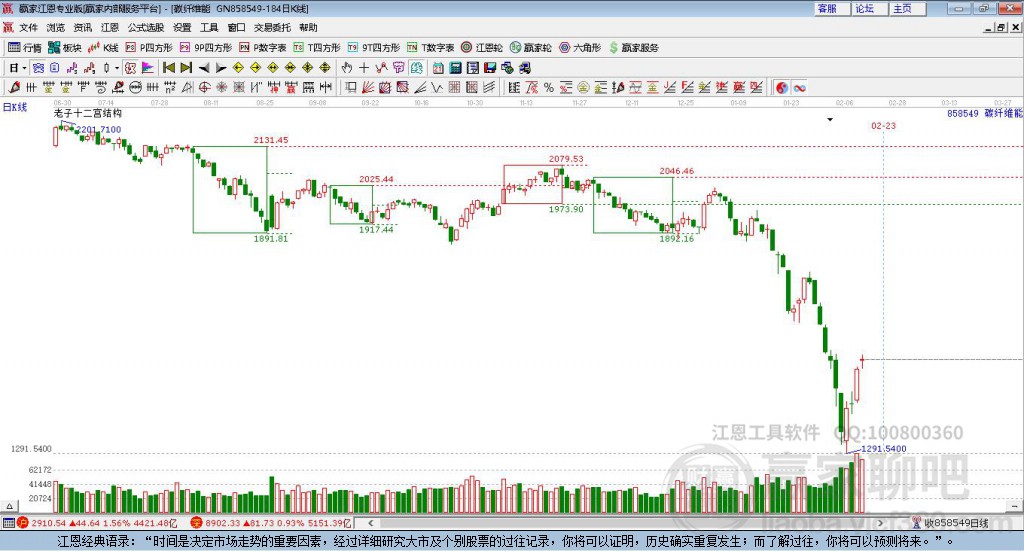Select the Gann fan lines tool

point(368,87)
